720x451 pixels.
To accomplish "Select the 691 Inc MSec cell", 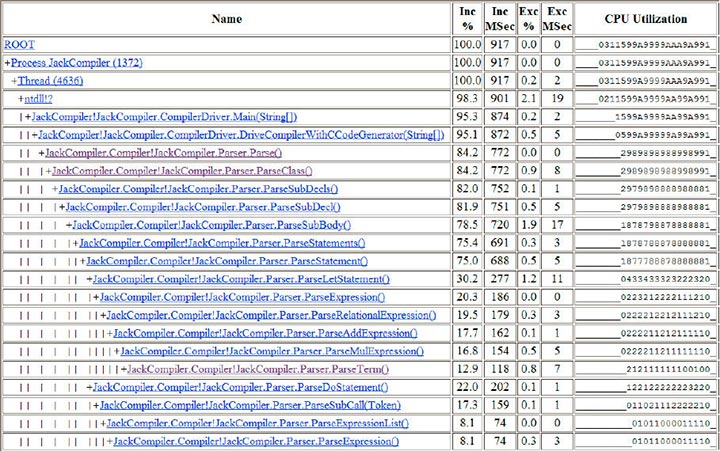I will [500, 243].
